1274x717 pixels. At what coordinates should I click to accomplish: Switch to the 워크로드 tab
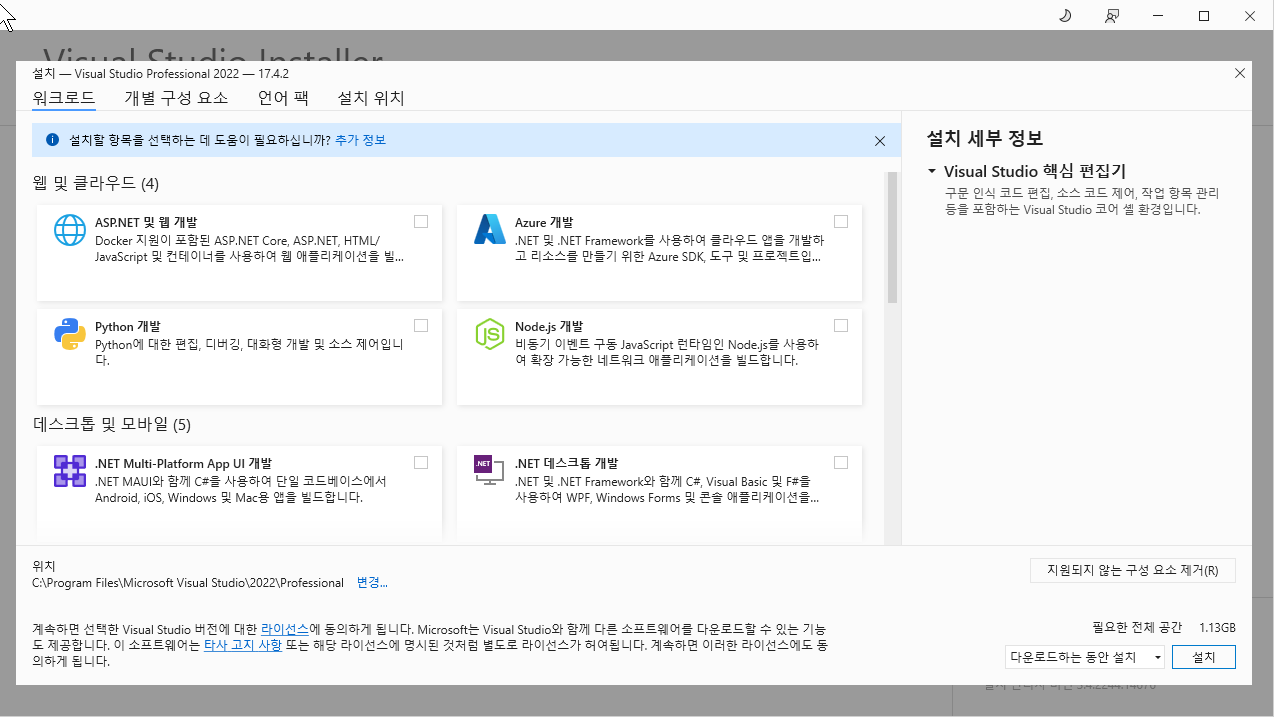(64, 98)
